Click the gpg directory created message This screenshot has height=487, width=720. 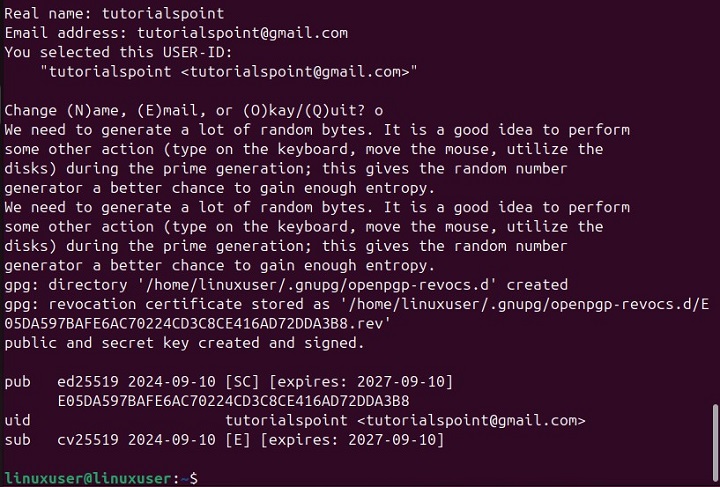coord(286,285)
